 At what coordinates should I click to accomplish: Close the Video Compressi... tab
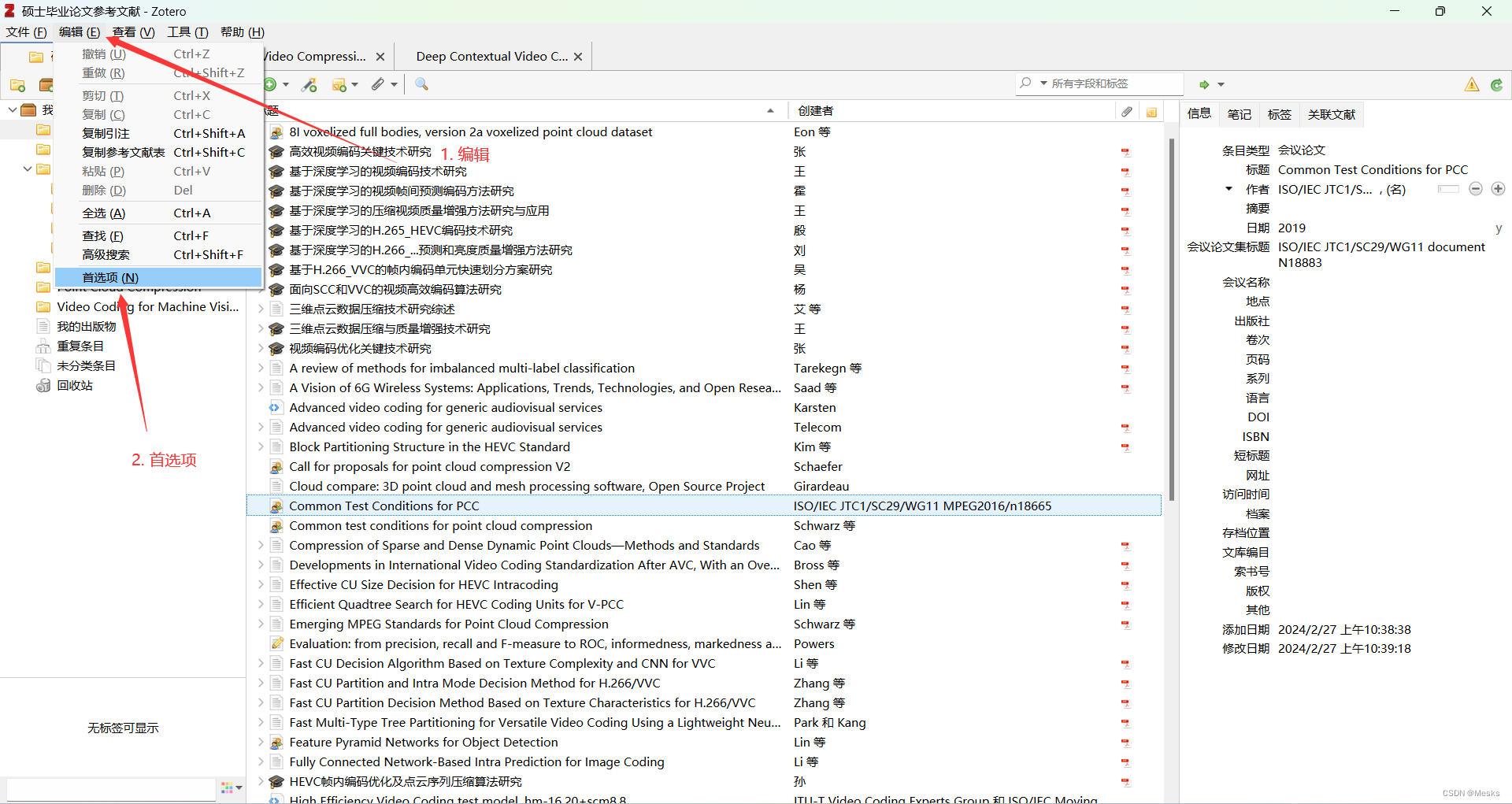(x=380, y=57)
